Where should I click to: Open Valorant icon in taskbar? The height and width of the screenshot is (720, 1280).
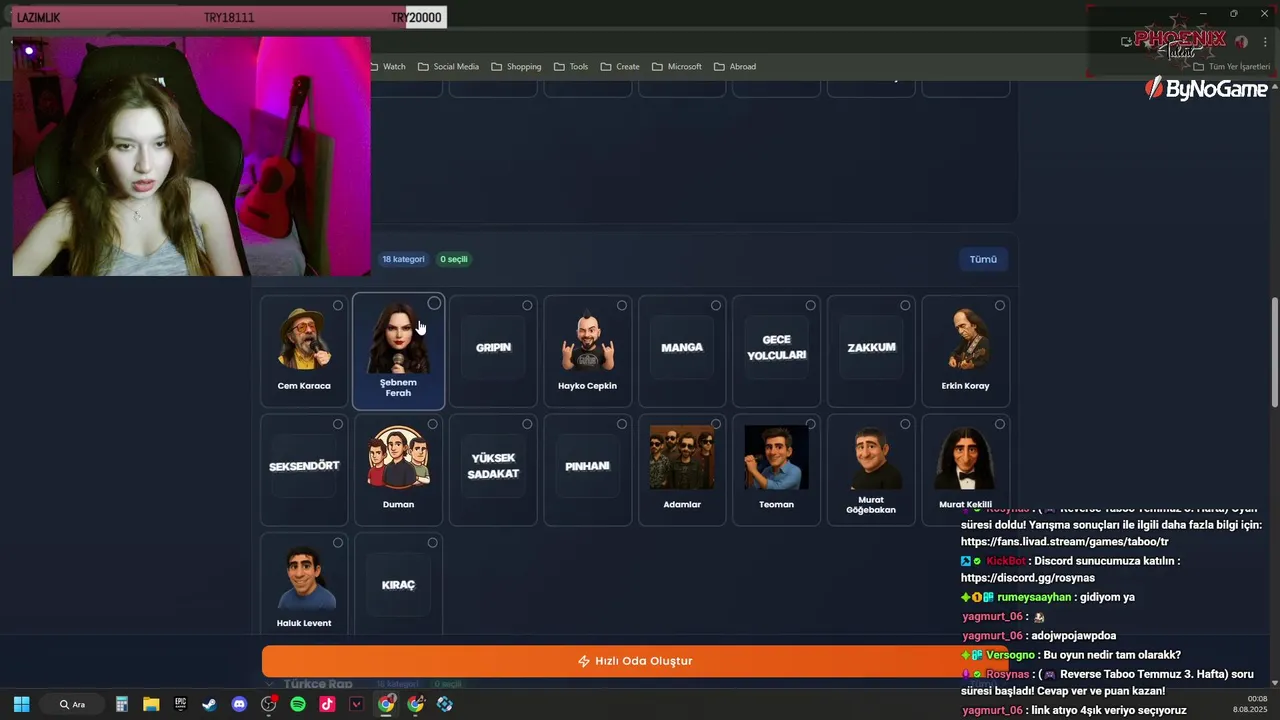point(357,704)
